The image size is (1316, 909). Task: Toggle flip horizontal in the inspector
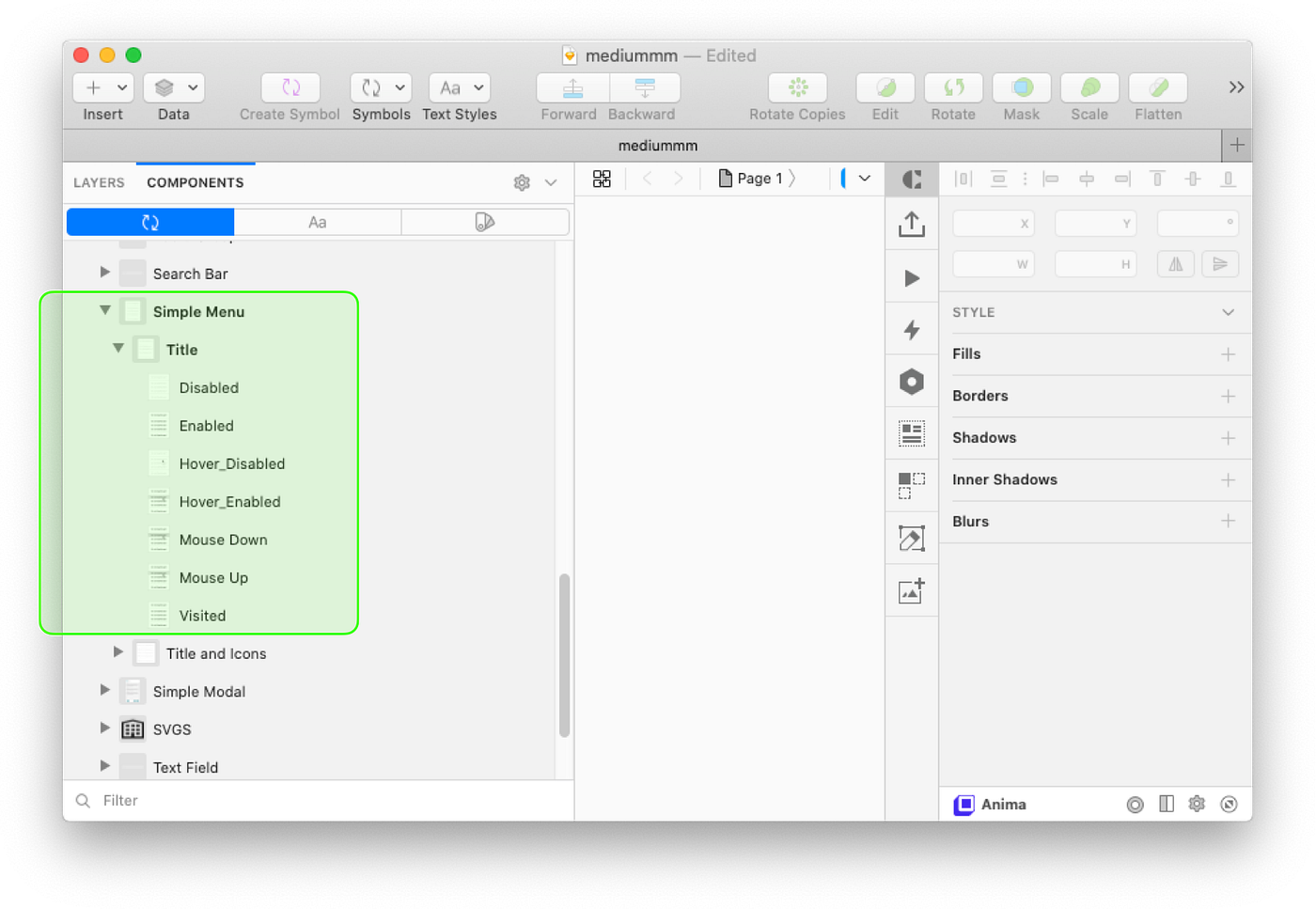click(1175, 264)
